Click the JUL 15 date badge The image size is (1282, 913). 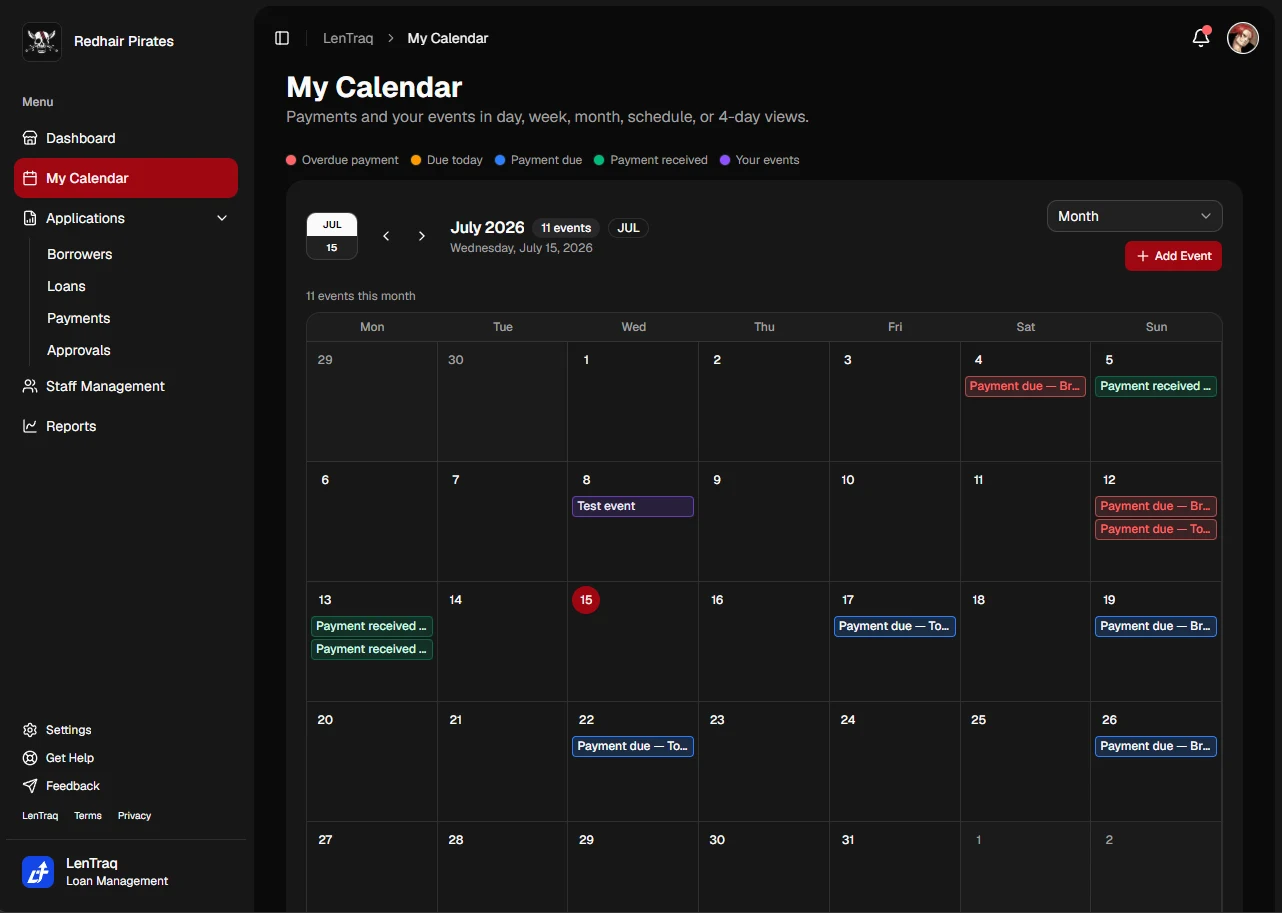coord(332,236)
